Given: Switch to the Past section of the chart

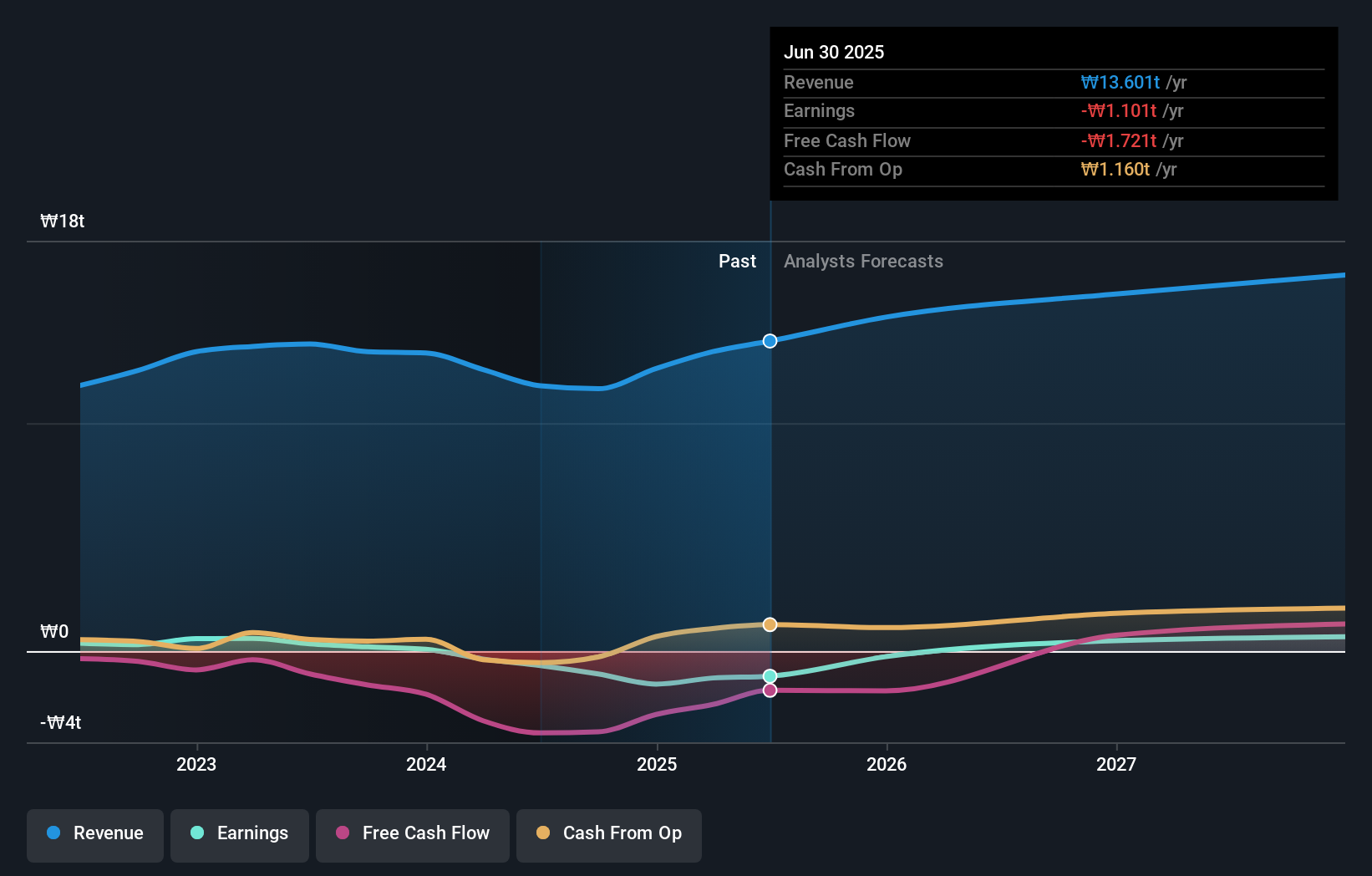Looking at the screenshot, I should click(736, 261).
